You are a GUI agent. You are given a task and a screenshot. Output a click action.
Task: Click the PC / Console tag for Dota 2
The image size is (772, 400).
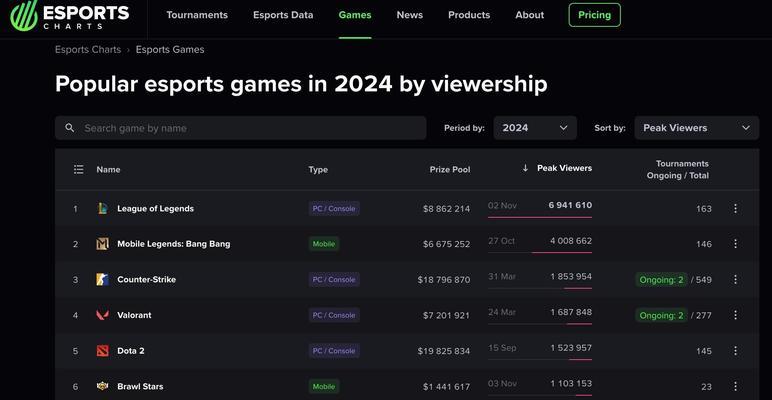tap(334, 351)
